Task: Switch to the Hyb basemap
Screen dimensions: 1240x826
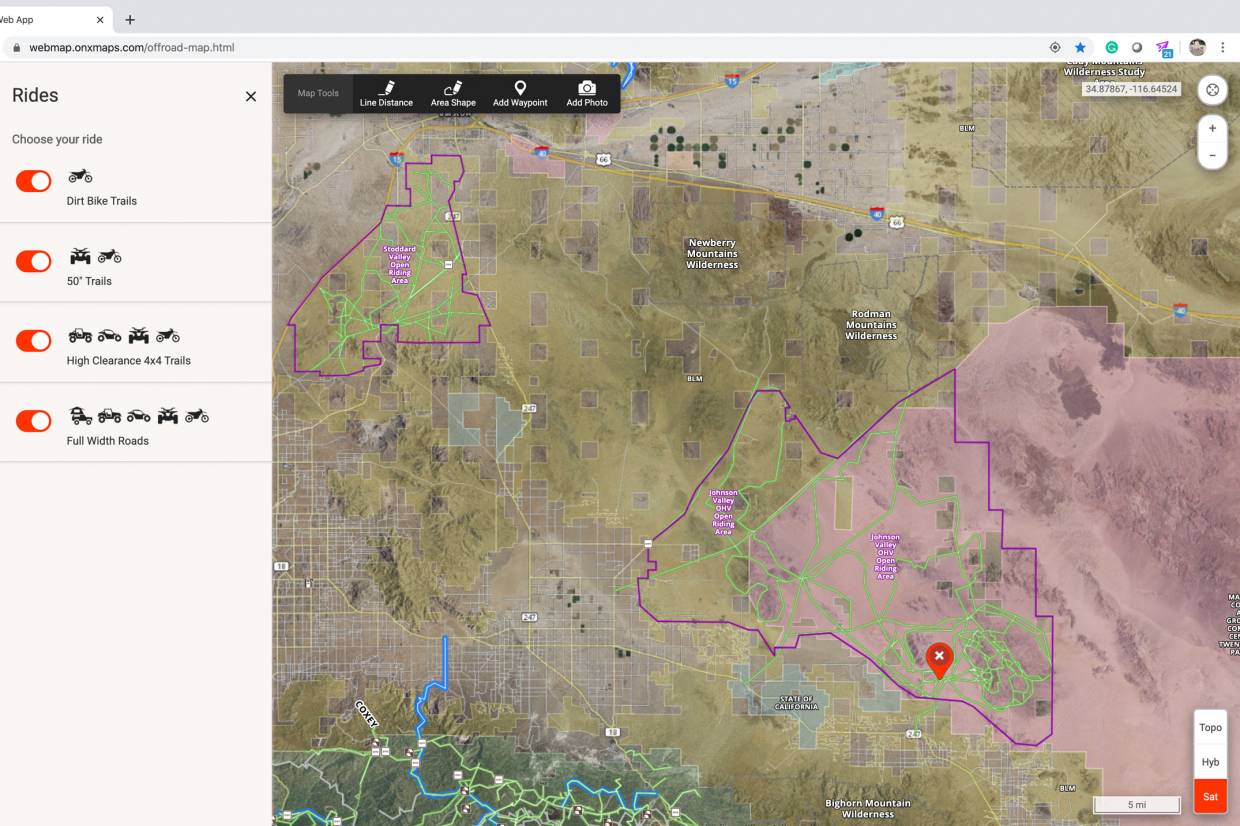Action: click(x=1210, y=762)
